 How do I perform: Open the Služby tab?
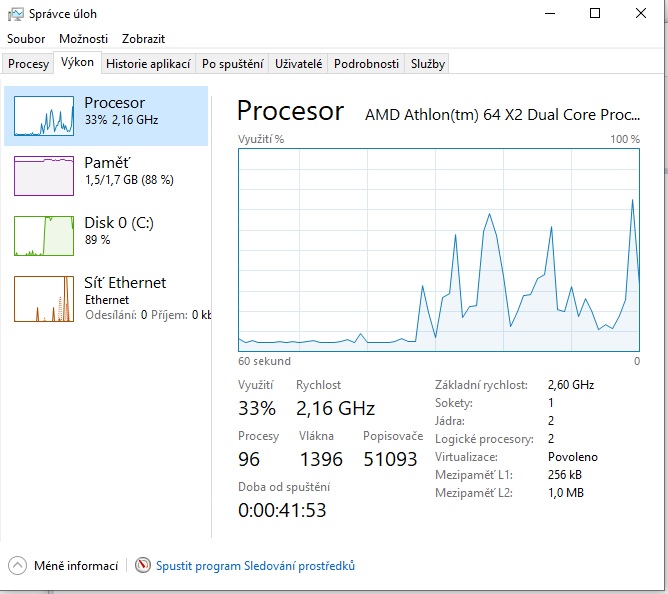[x=427, y=64]
